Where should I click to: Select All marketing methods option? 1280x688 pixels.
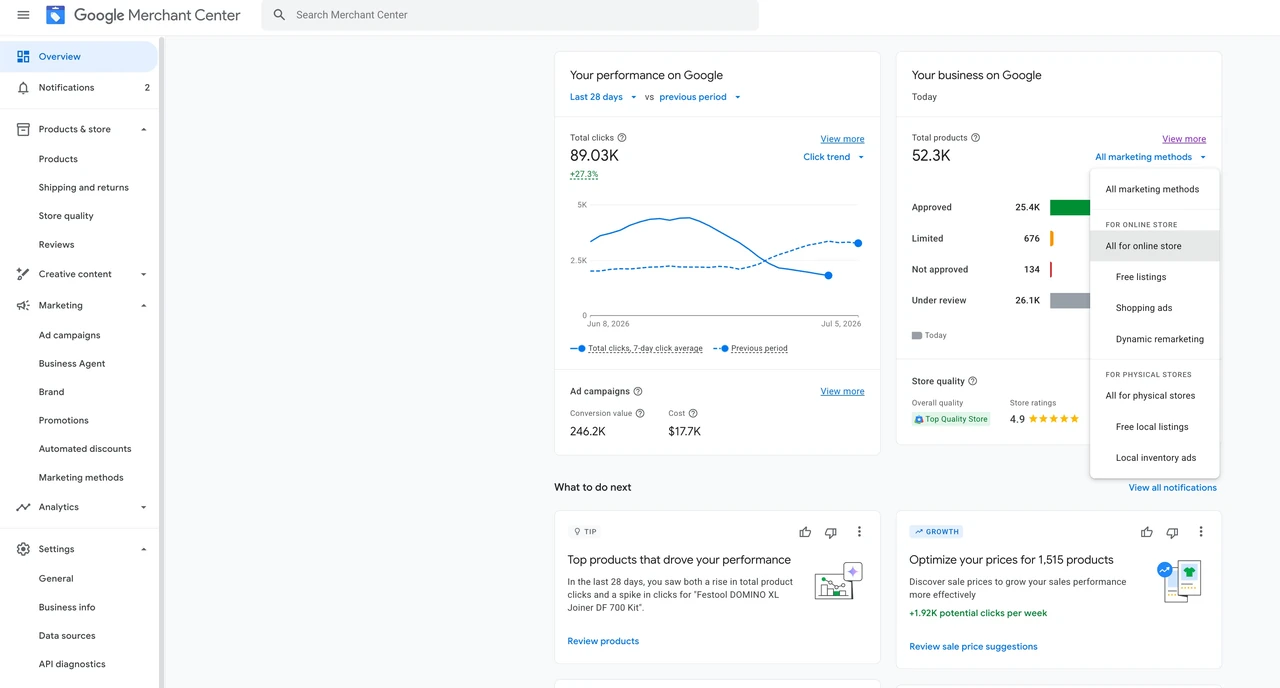click(1155, 189)
